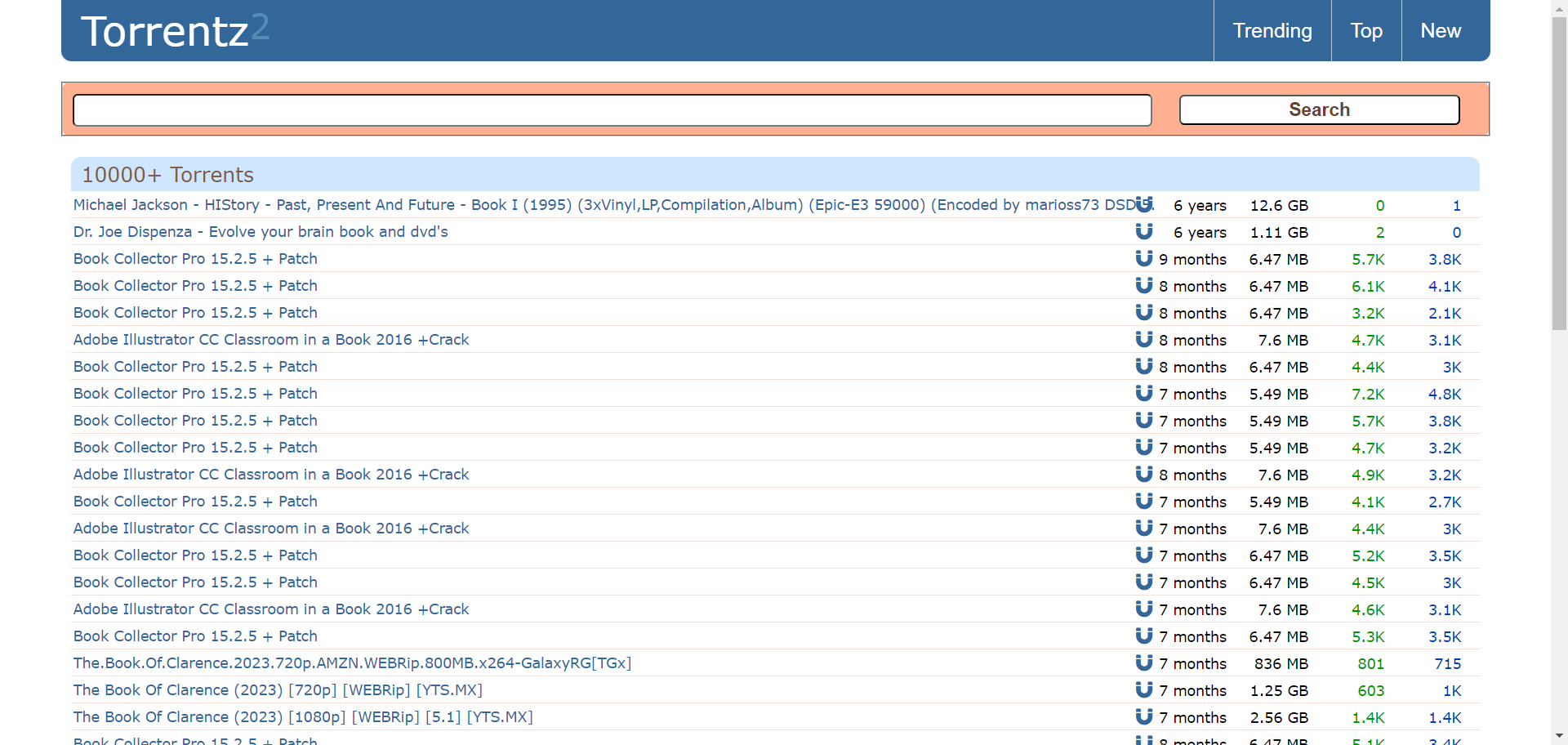The height and width of the screenshot is (745, 1568).
Task: Click the '4.8K' leechers value
Action: tap(1445, 395)
